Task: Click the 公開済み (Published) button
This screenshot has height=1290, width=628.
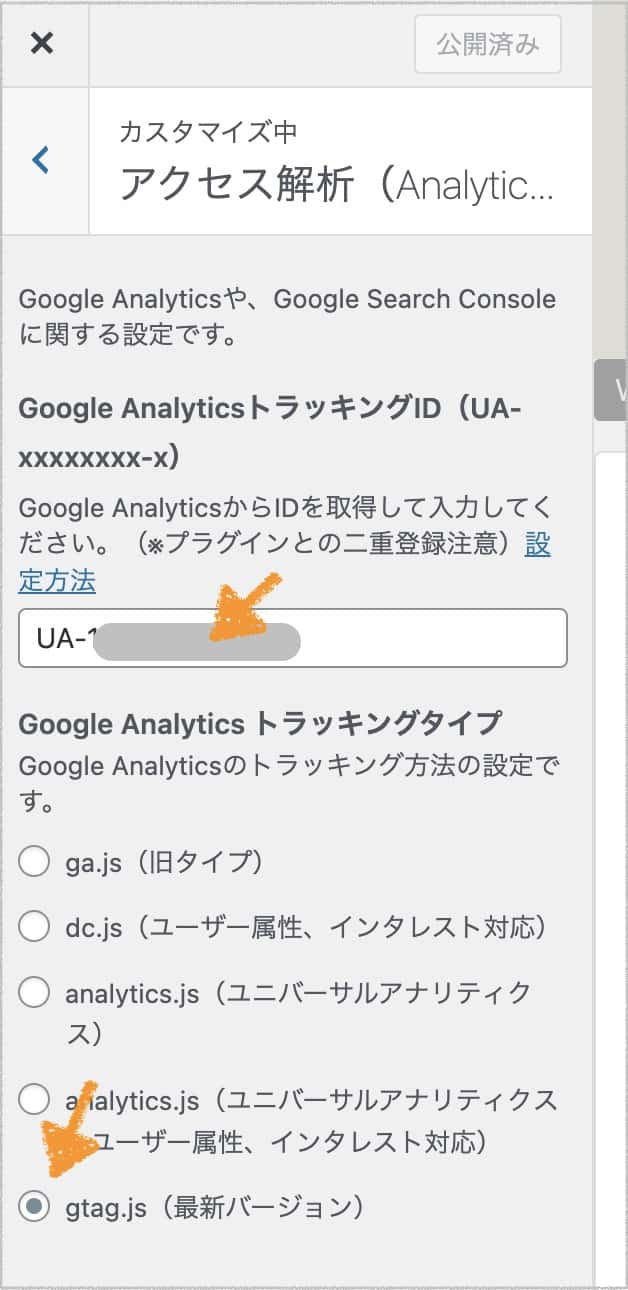Action: [x=487, y=44]
